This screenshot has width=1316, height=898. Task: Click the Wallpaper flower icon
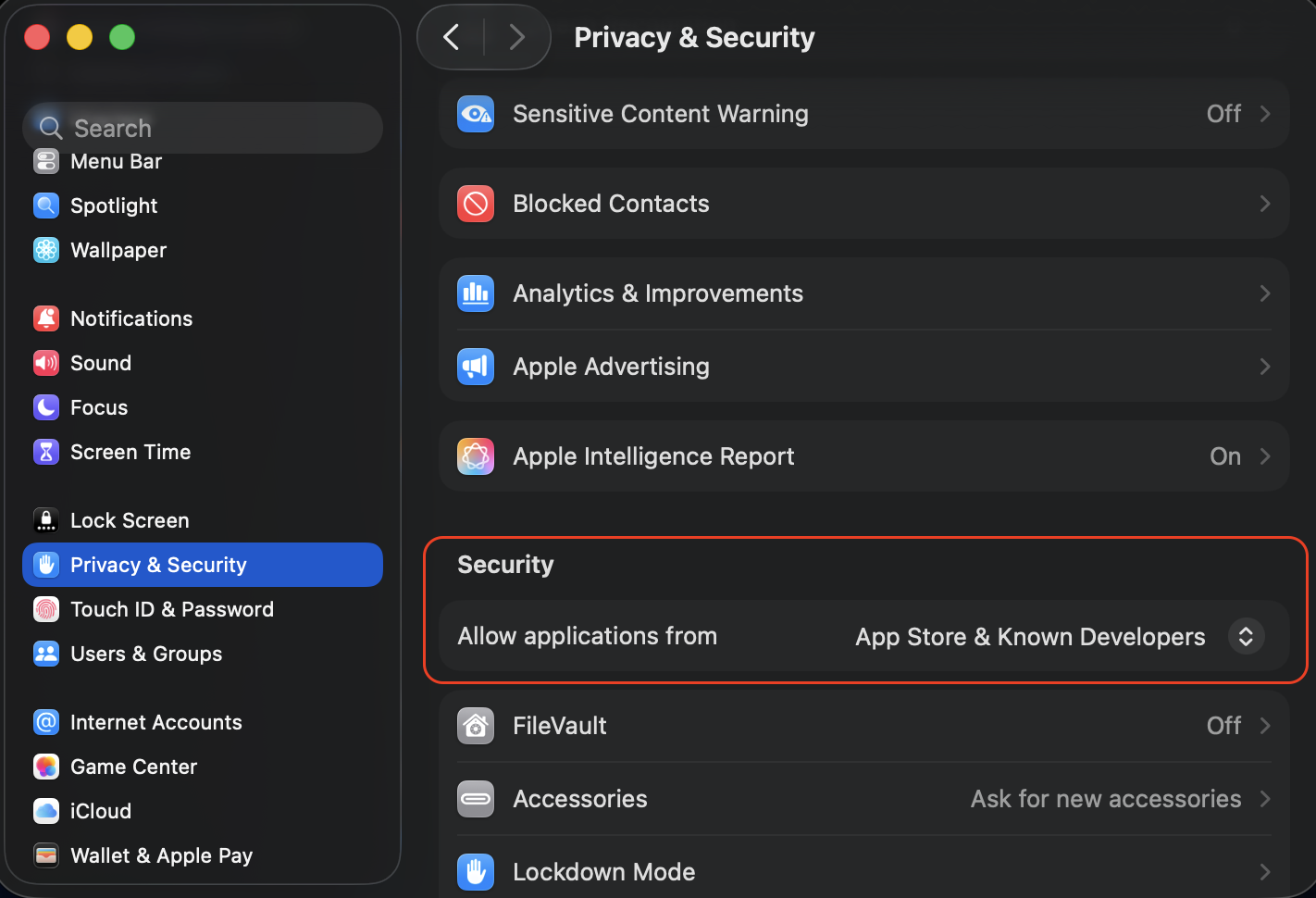point(46,250)
